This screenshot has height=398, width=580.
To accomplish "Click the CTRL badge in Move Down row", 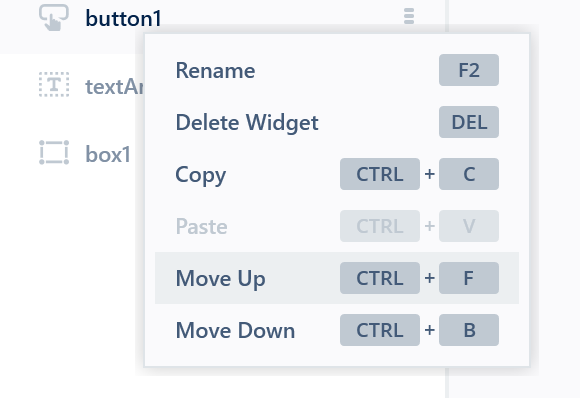I will [x=380, y=330].
